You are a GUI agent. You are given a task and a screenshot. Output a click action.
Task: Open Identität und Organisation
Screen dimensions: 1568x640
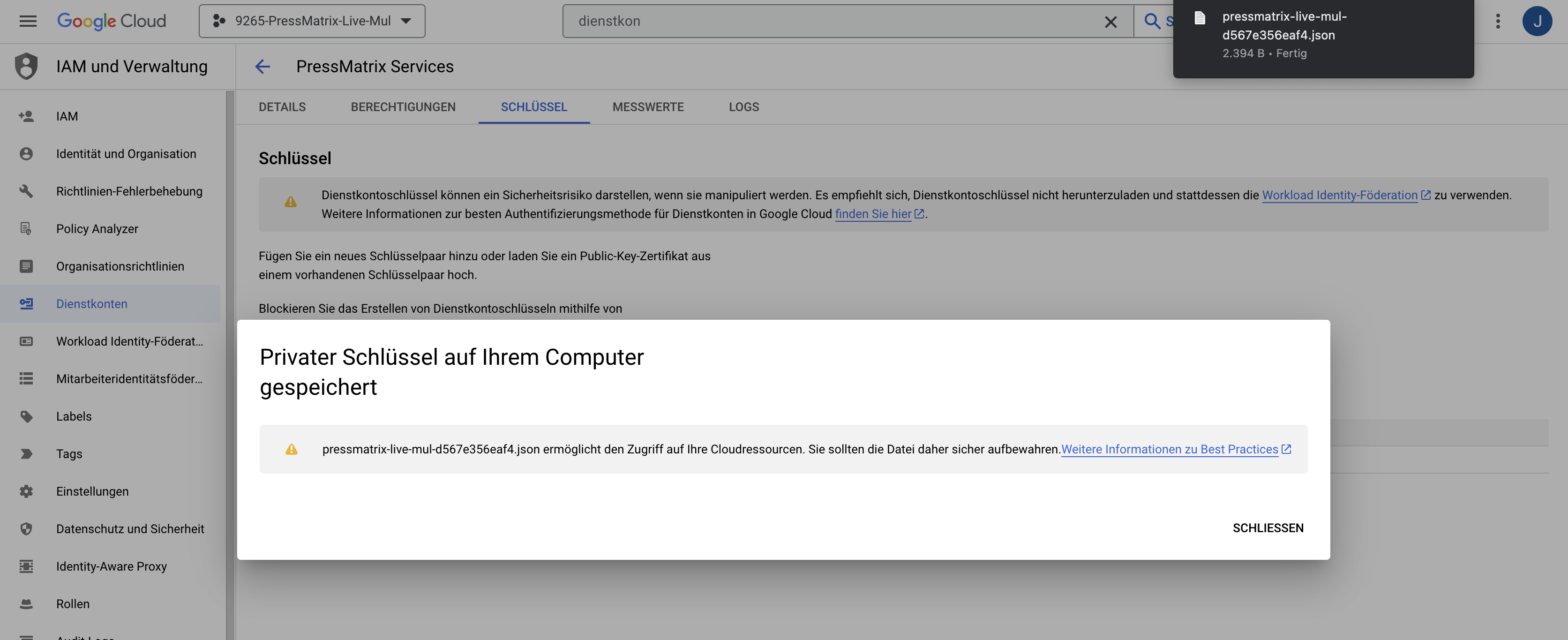click(110, 154)
